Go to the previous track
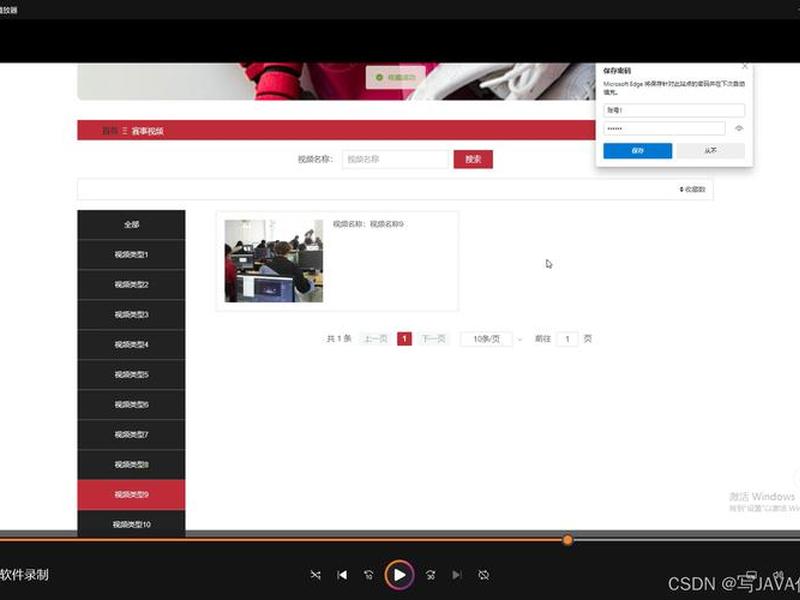 pyautogui.click(x=342, y=575)
